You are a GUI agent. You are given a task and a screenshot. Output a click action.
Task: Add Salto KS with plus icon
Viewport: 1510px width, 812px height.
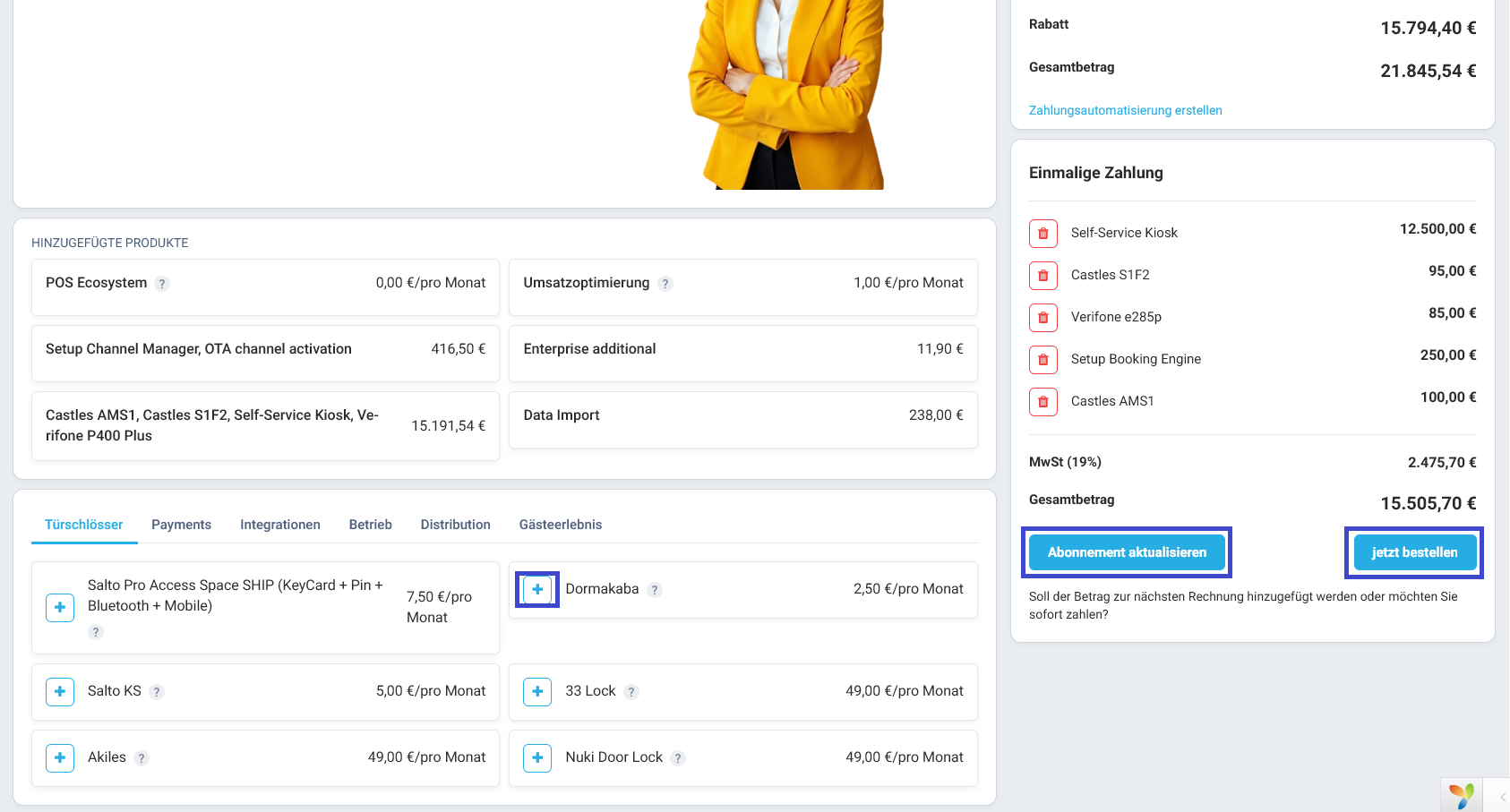(x=60, y=691)
